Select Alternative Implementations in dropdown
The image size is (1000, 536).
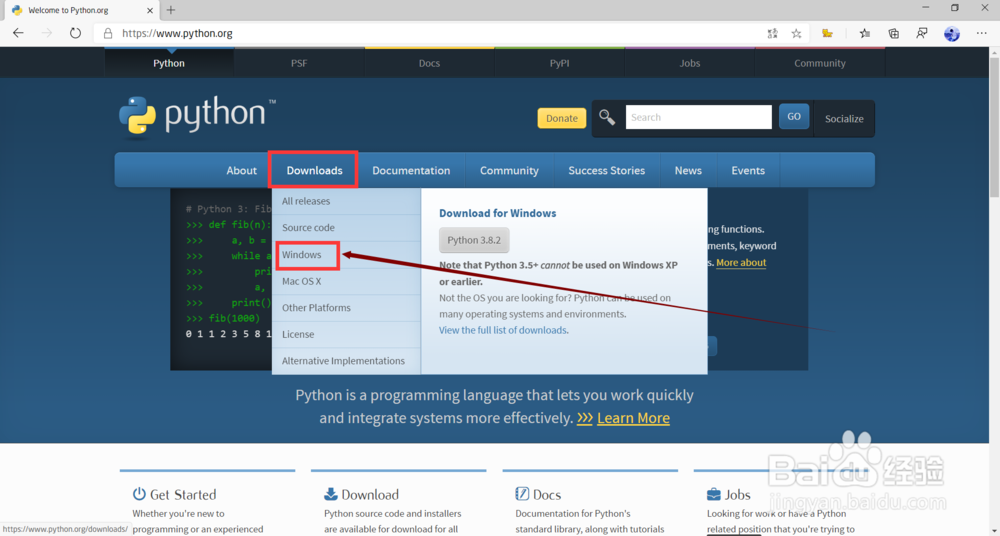[346, 361]
